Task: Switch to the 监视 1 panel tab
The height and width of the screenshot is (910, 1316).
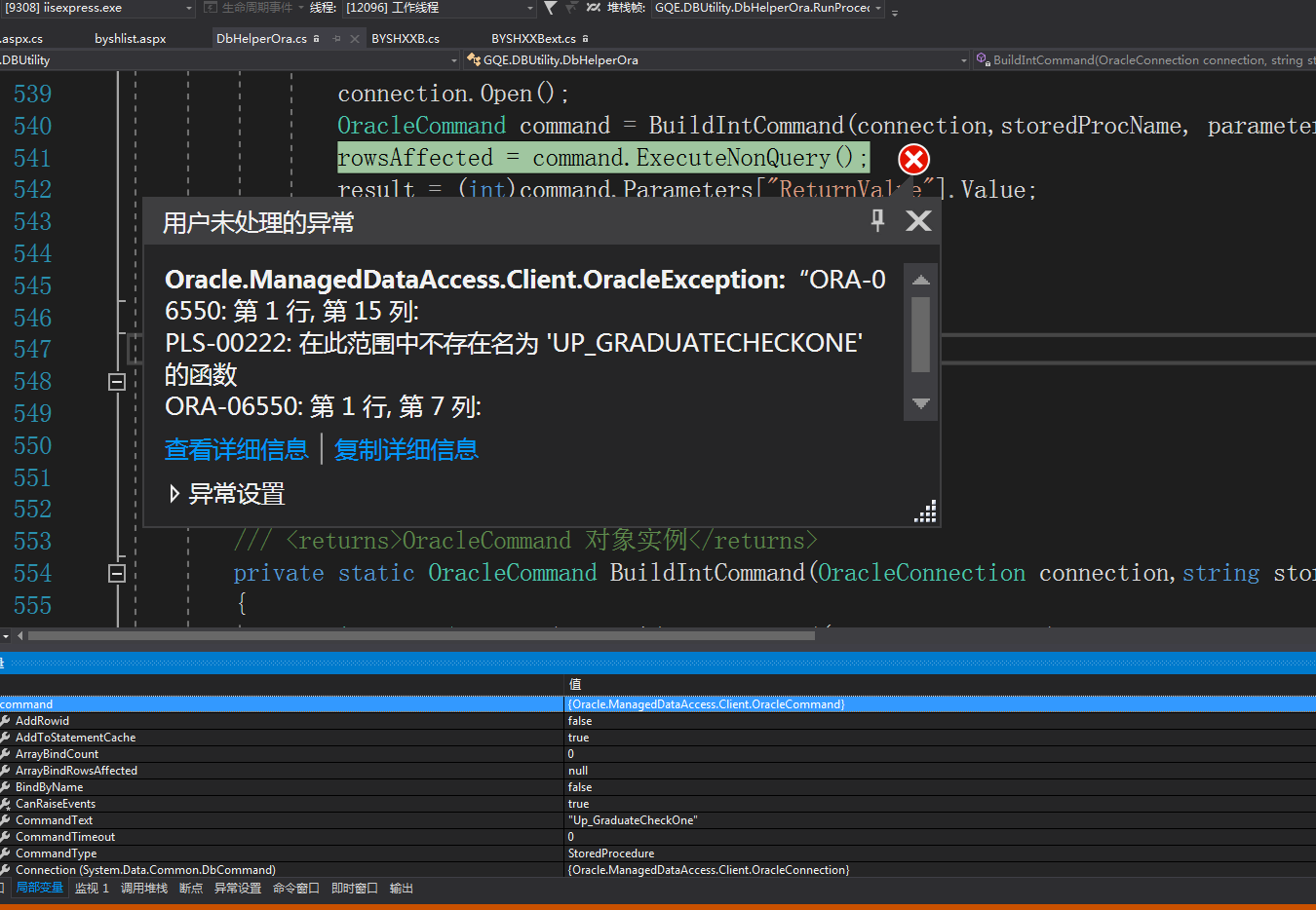Action: coord(92,889)
